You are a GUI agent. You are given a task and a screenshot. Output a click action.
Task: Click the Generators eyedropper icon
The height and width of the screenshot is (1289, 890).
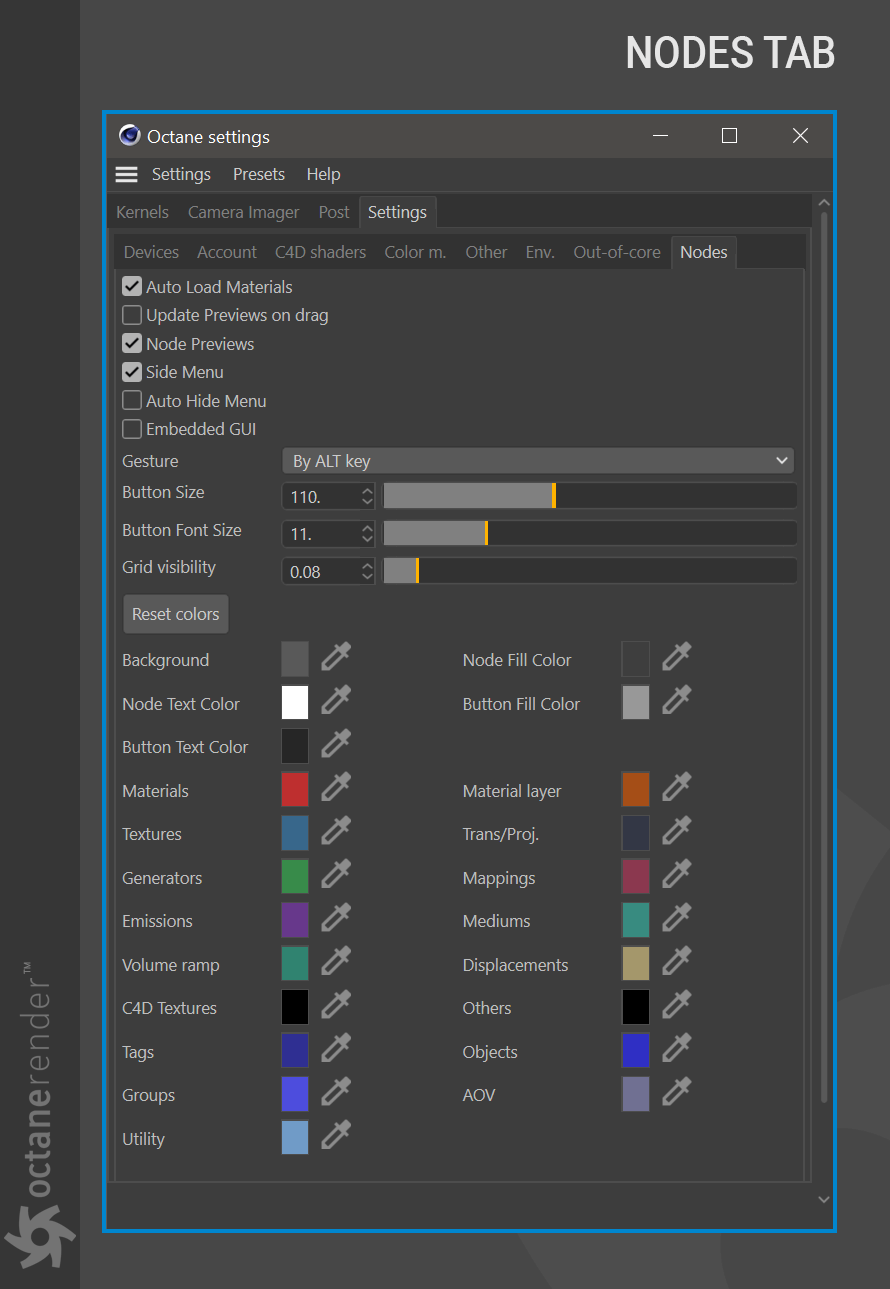pyautogui.click(x=336, y=874)
